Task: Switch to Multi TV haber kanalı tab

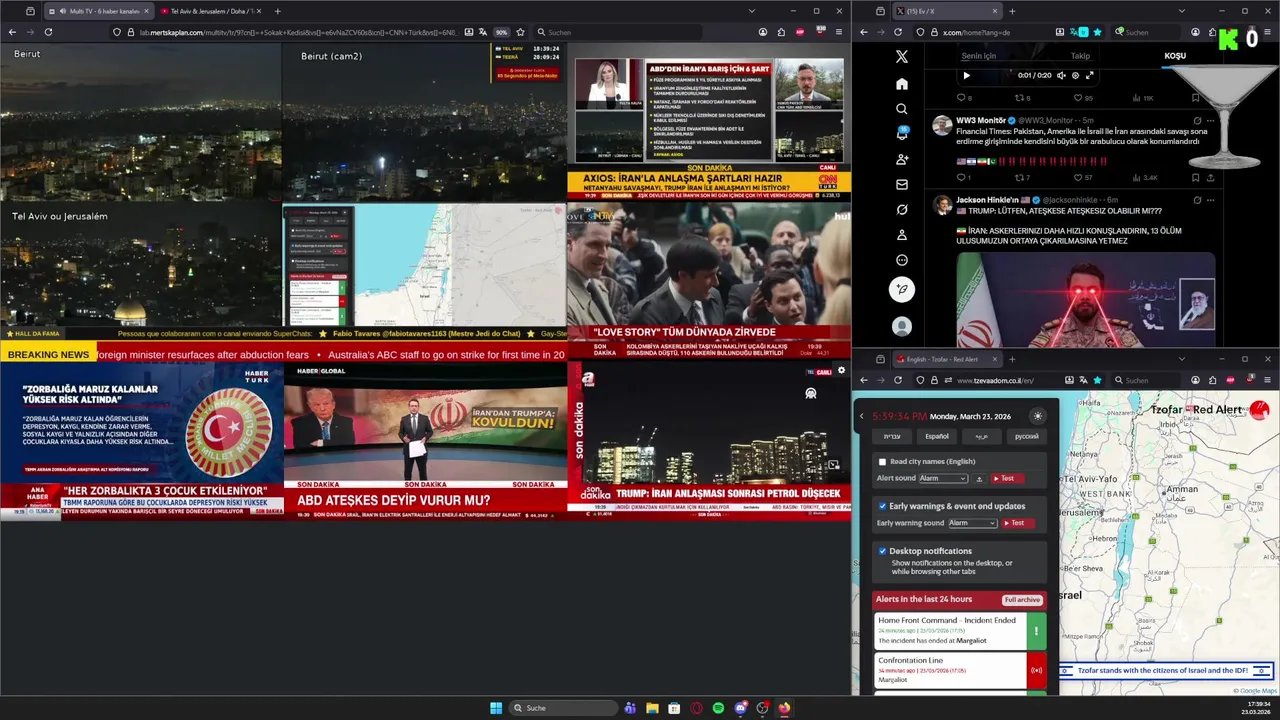Action: pyautogui.click(x=99, y=11)
